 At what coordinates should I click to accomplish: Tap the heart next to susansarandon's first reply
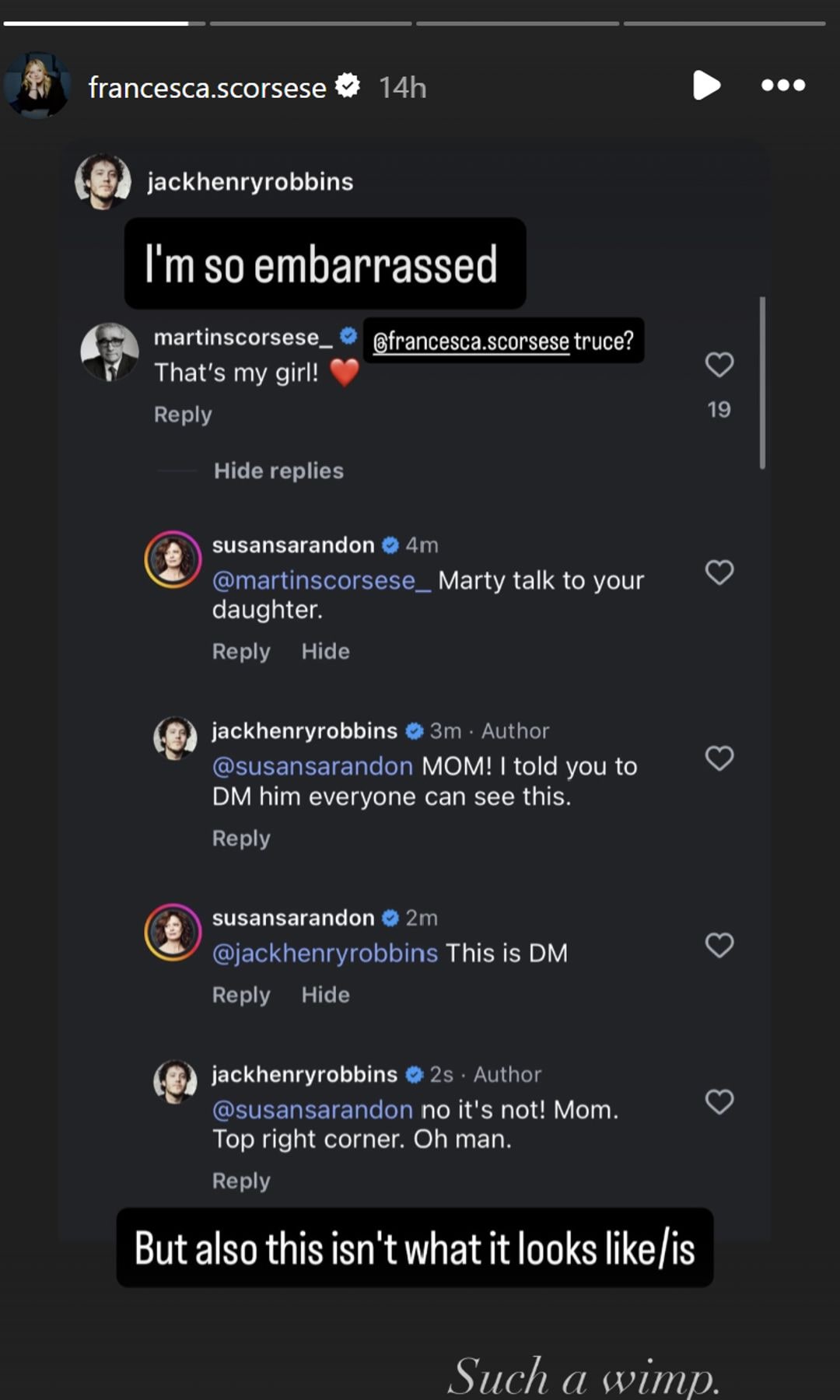click(718, 572)
